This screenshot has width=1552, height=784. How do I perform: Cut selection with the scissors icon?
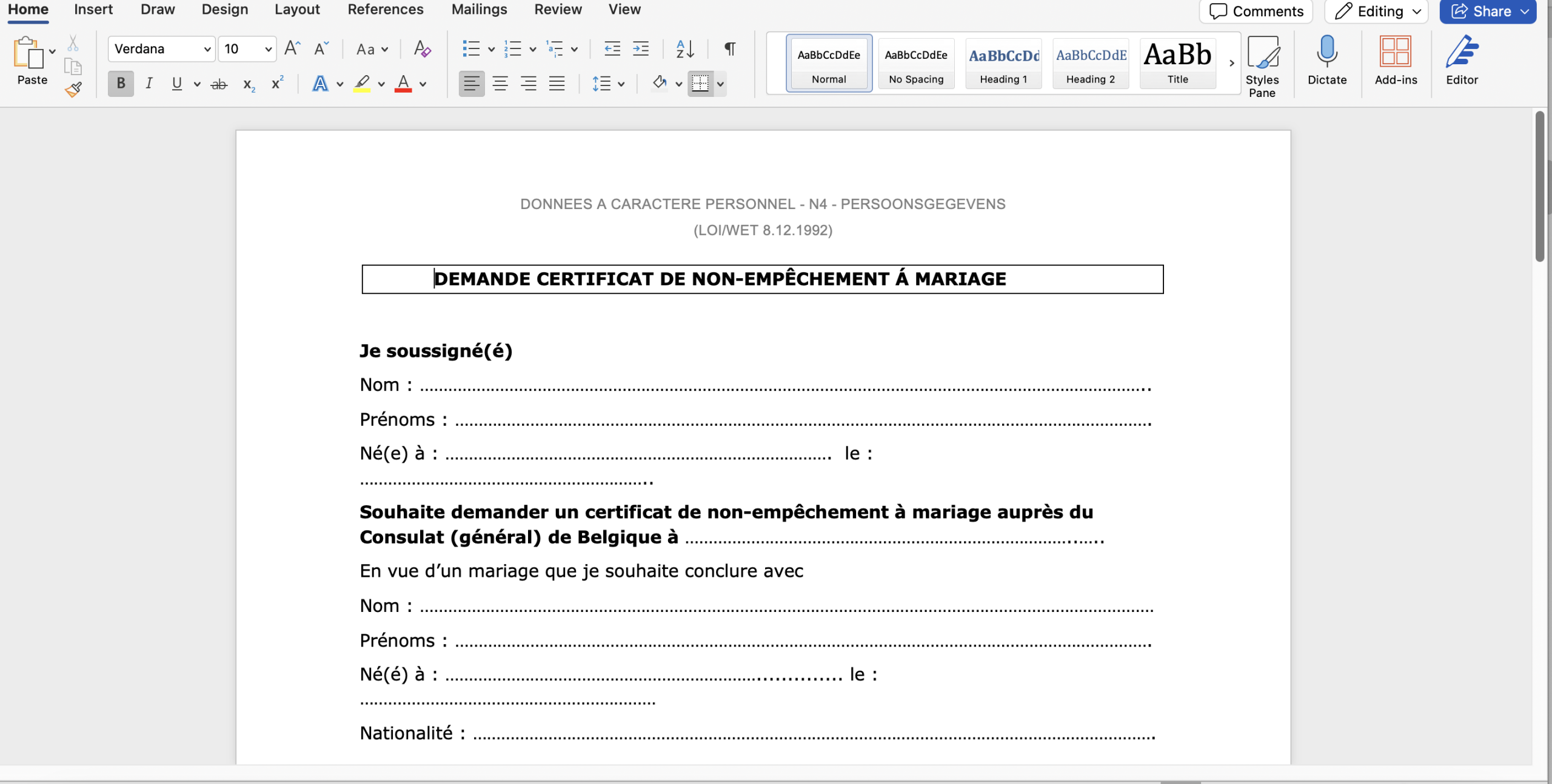[x=73, y=43]
